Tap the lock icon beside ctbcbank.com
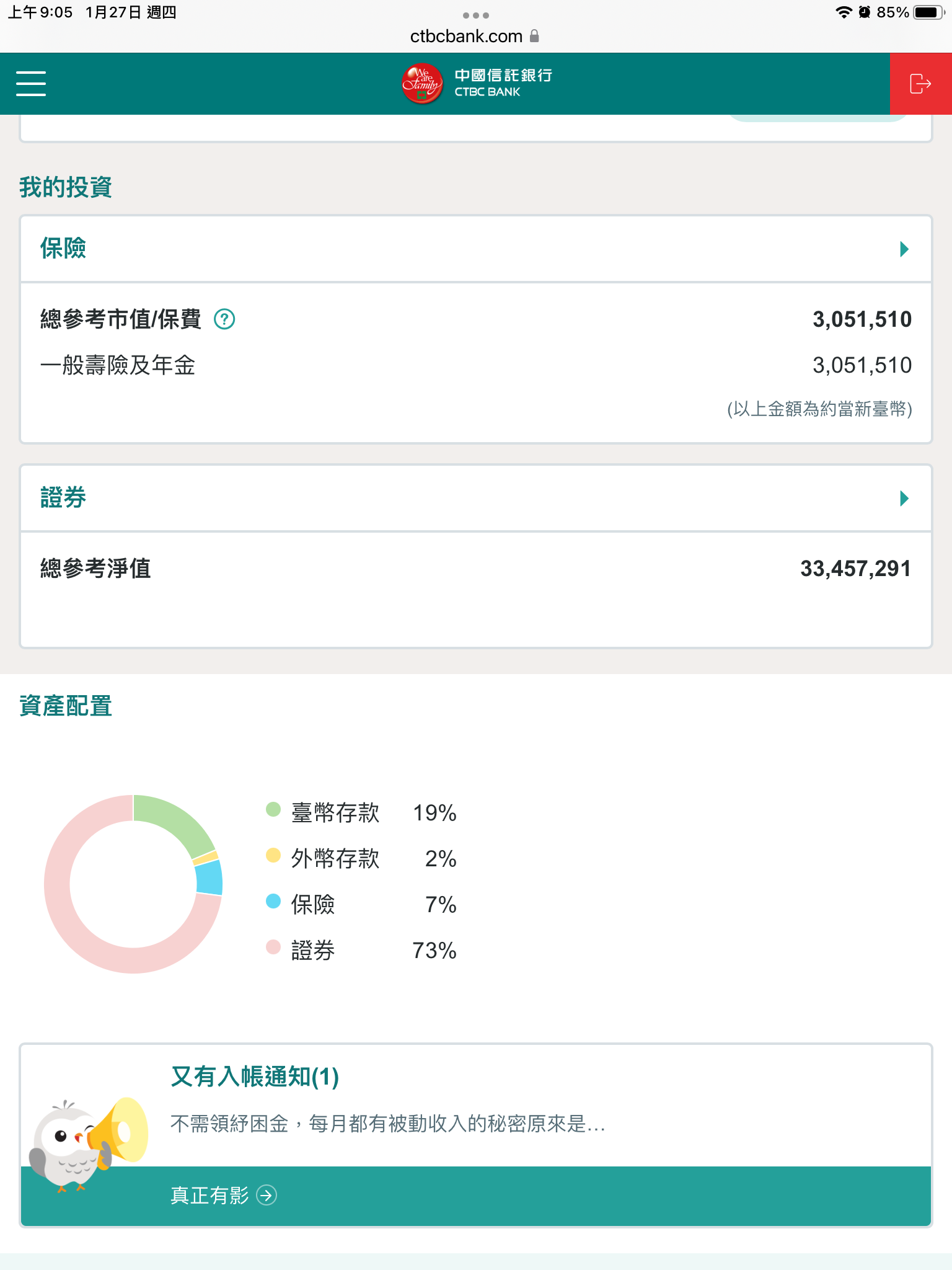Viewport: 952px width, 1270px height. (x=534, y=36)
